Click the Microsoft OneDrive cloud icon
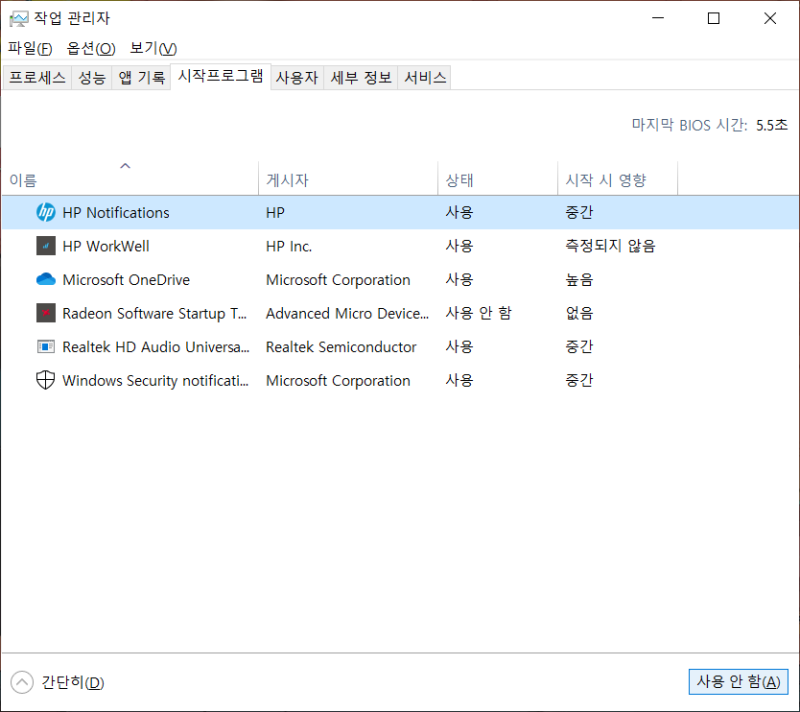The image size is (800, 712). point(45,279)
